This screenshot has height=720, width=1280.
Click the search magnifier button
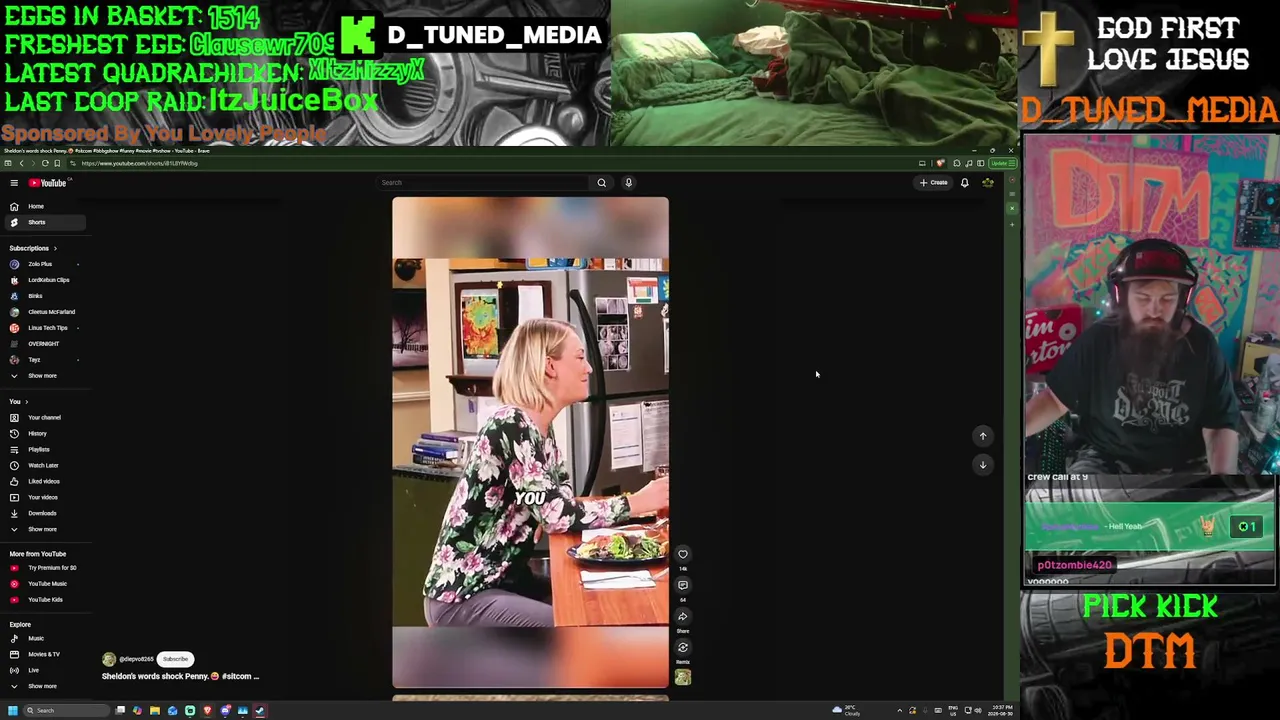[x=601, y=183]
